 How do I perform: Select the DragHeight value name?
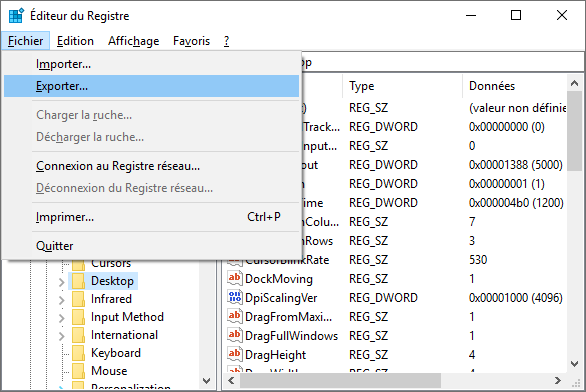pos(275,355)
